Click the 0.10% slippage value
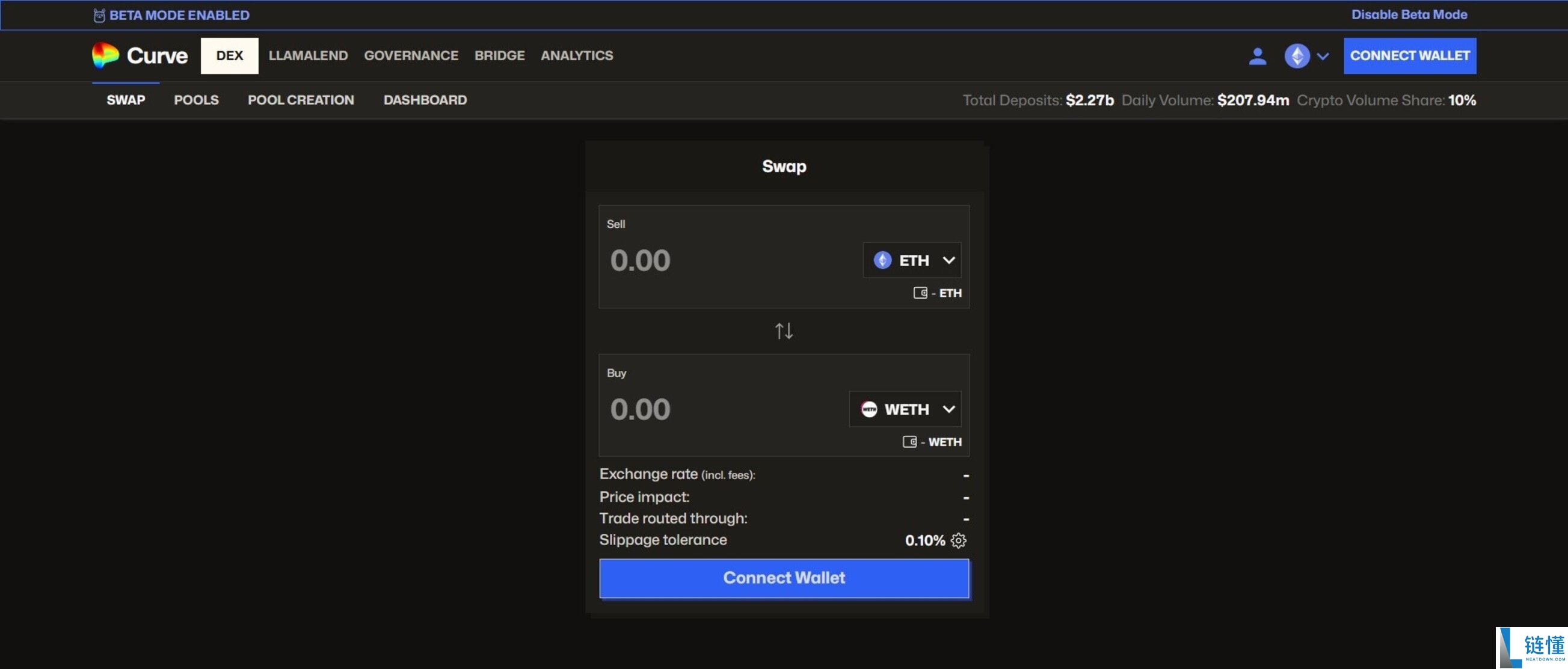This screenshot has width=1568, height=669. (925, 540)
